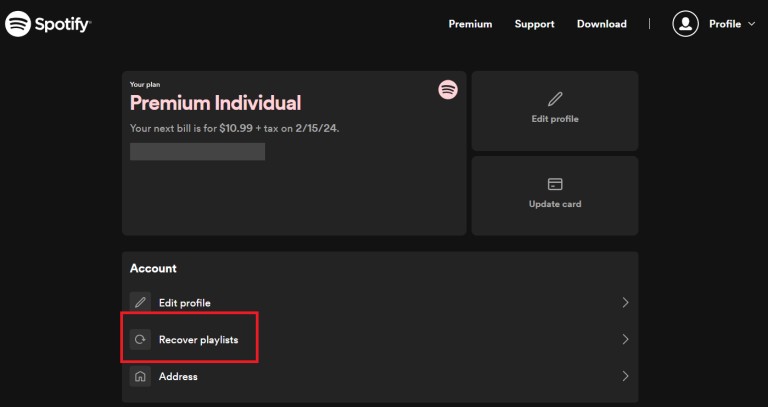Click the pencil icon beside Edit profile row
768x407 pixels.
[x=141, y=302]
